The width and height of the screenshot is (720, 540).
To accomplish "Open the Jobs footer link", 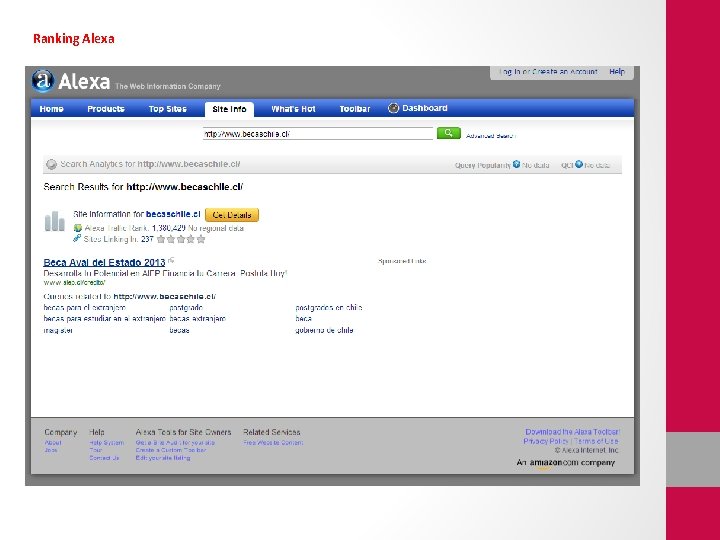I will coord(51,450).
